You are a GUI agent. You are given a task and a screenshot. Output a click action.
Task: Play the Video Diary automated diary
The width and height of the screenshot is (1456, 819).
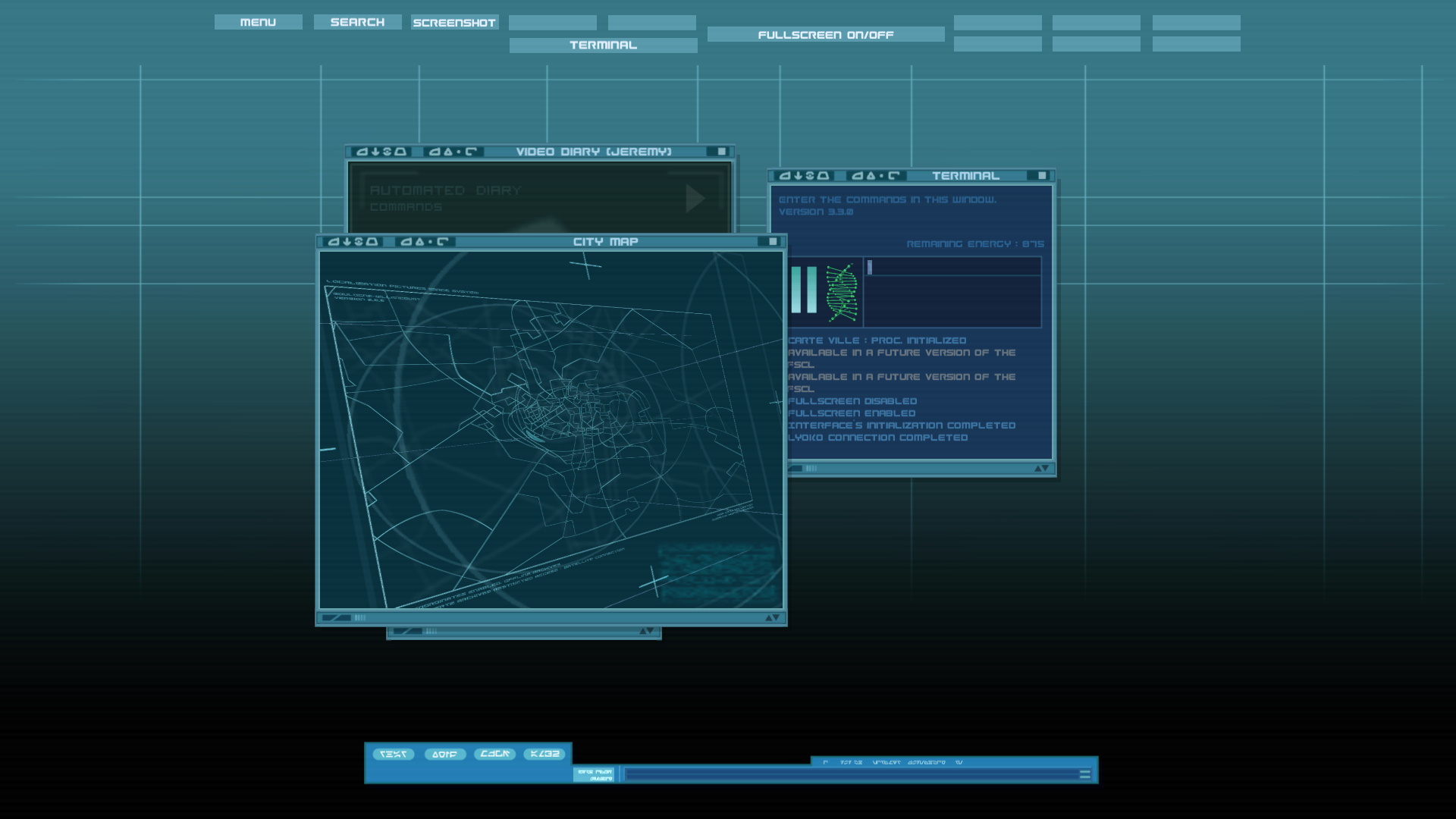[695, 199]
